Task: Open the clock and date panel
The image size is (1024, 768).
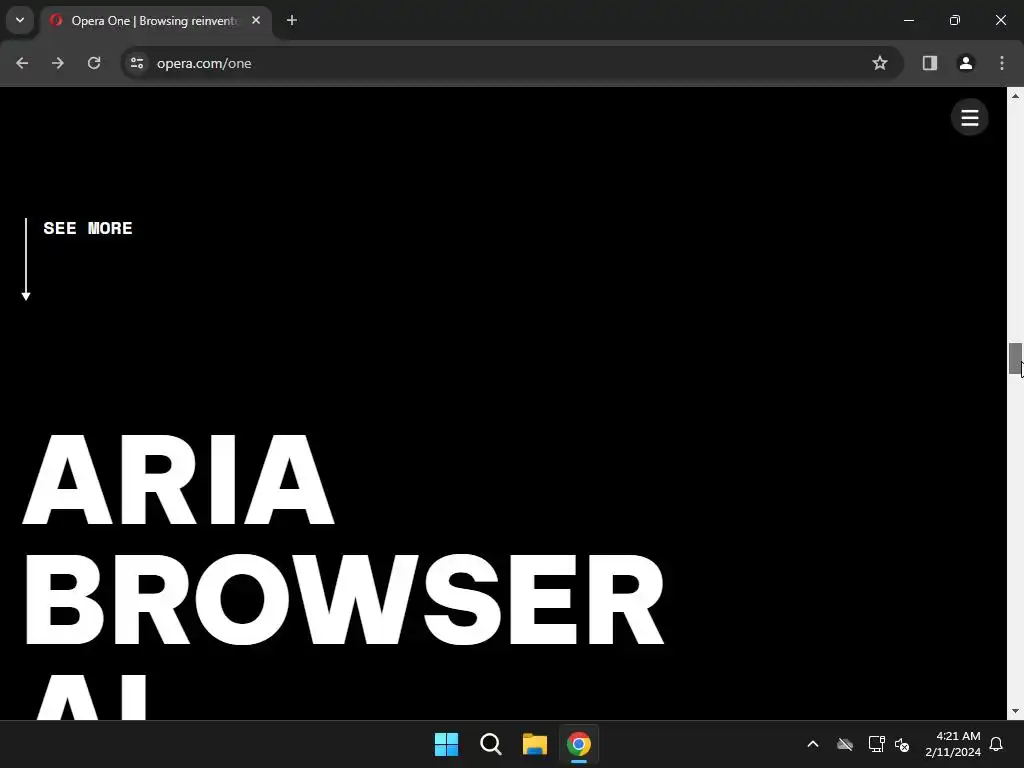Action: pyautogui.click(x=953, y=744)
